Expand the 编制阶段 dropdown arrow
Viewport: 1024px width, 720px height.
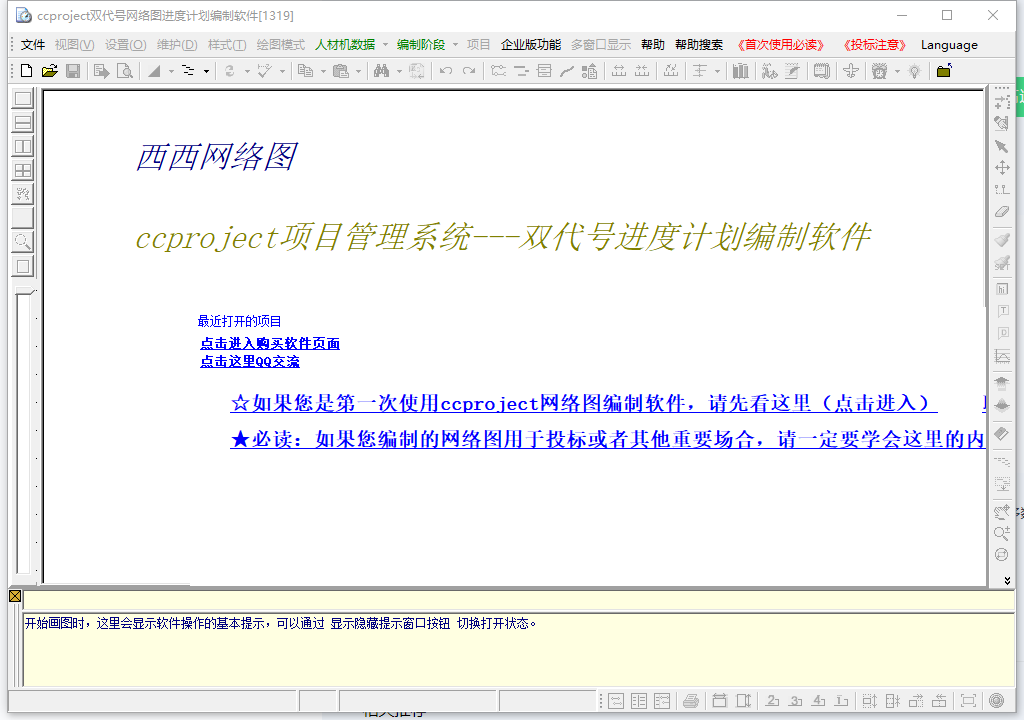tap(455, 45)
